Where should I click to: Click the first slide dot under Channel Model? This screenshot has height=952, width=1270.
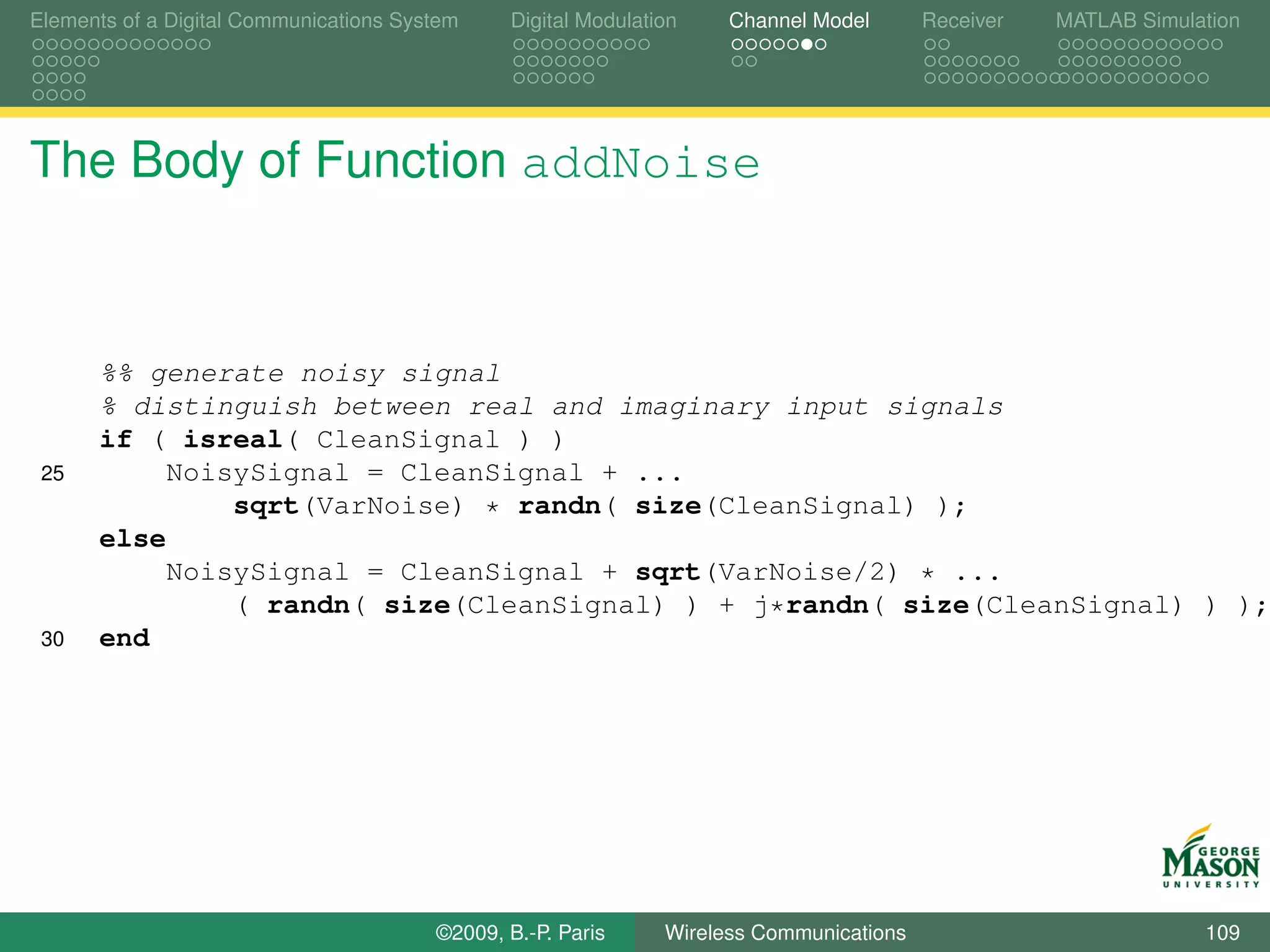click(737, 45)
